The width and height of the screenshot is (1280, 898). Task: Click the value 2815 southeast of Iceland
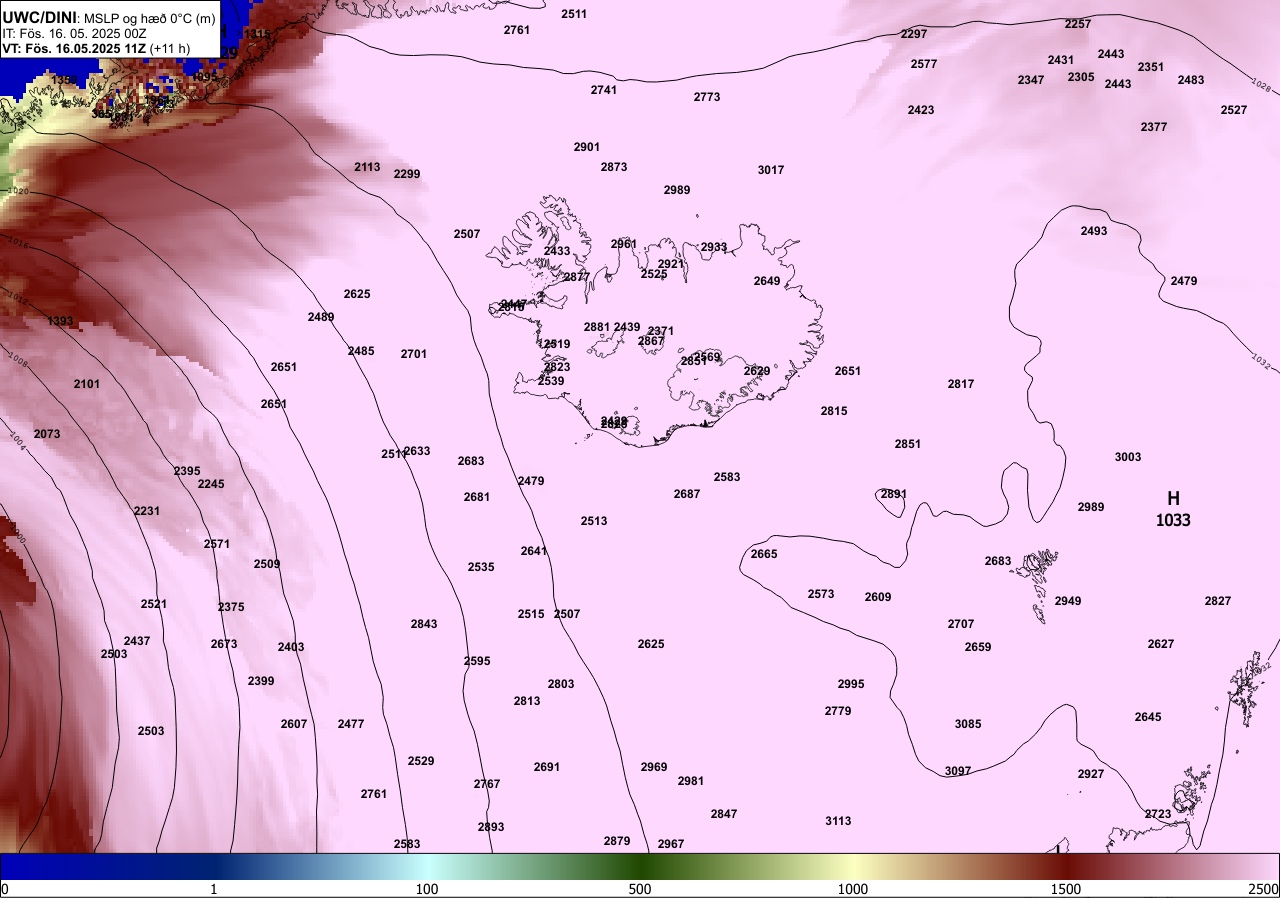(x=834, y=411)
